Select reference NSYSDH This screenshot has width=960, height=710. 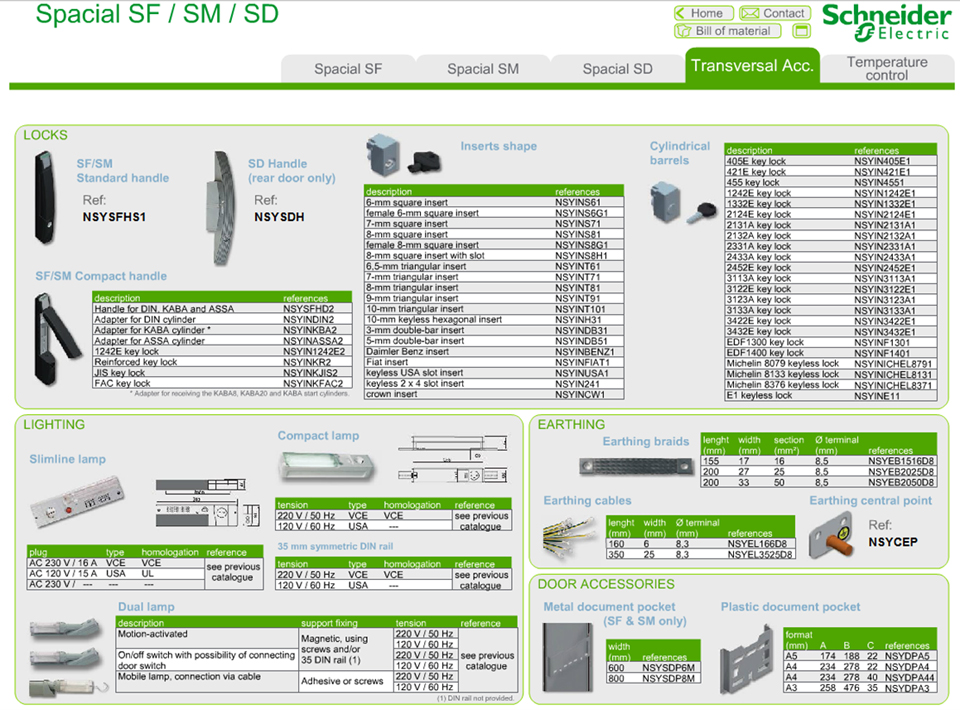tap(279, 217)
